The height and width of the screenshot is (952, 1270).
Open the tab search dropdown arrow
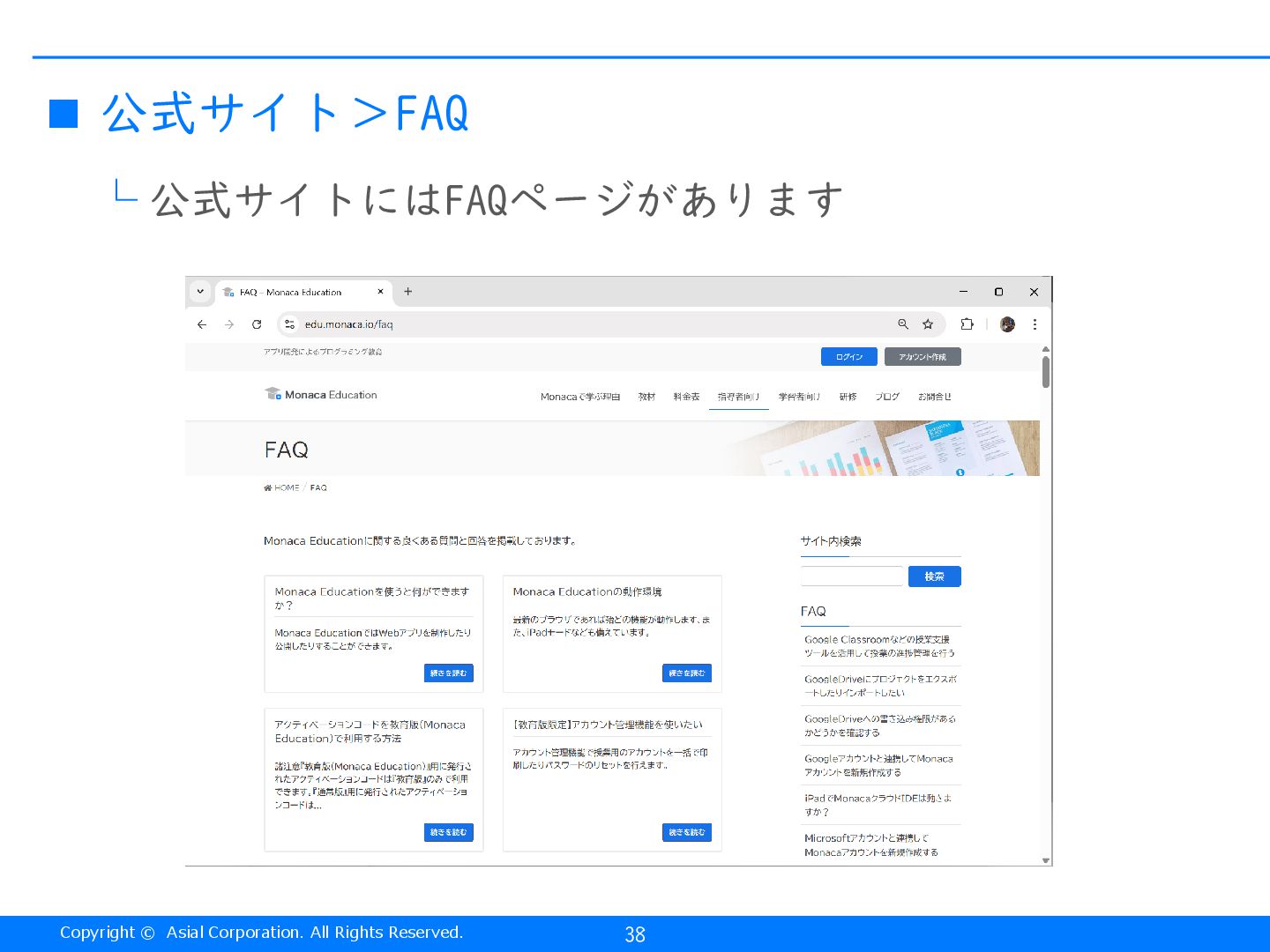click(x=200, y=292)
